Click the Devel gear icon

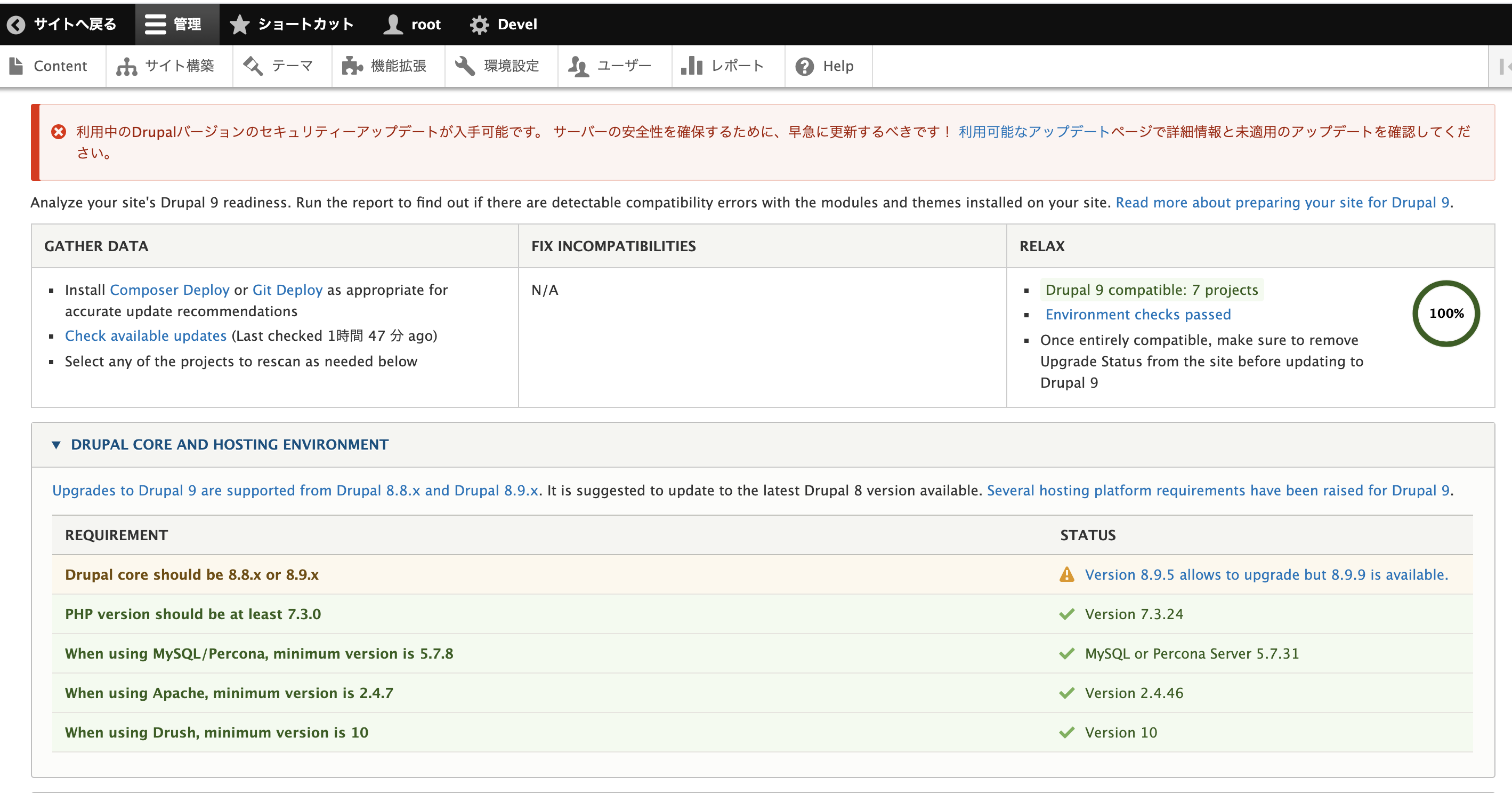(x=480, y=24)
